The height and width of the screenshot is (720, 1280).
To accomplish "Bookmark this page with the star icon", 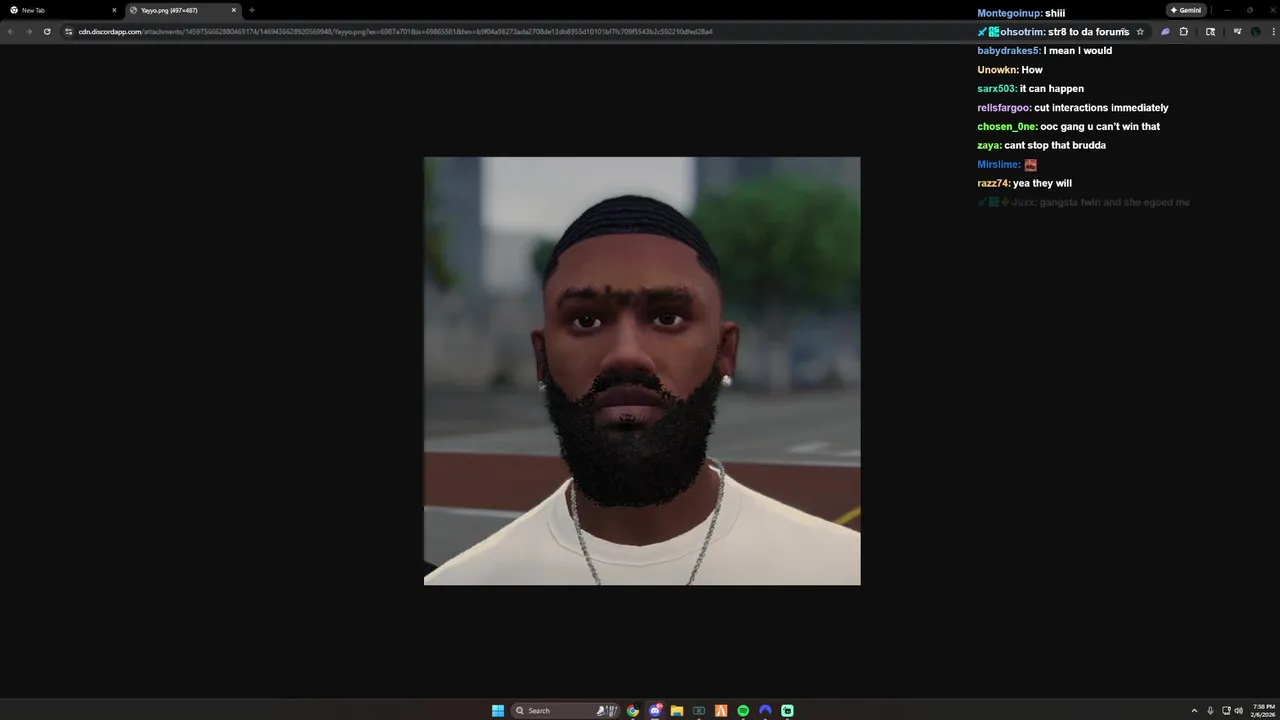I will click(1140, 32).
